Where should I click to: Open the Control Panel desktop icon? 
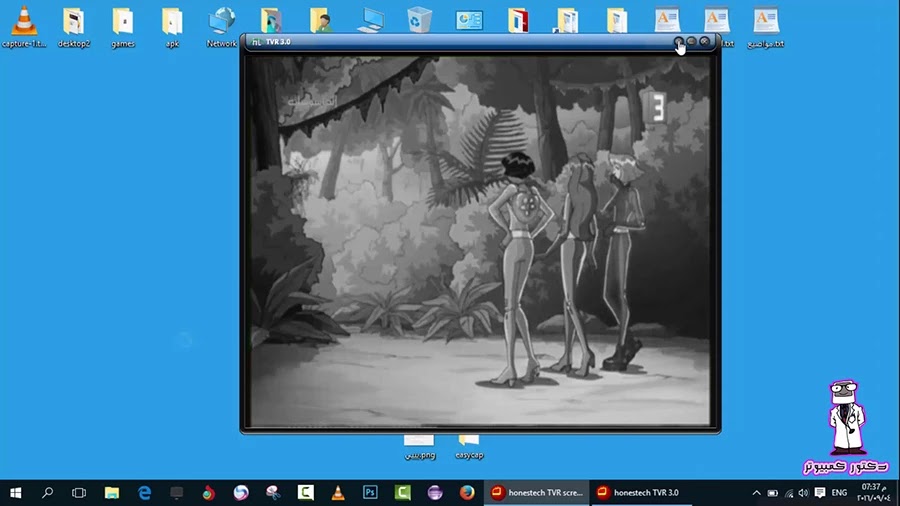[x=469, y=21]
